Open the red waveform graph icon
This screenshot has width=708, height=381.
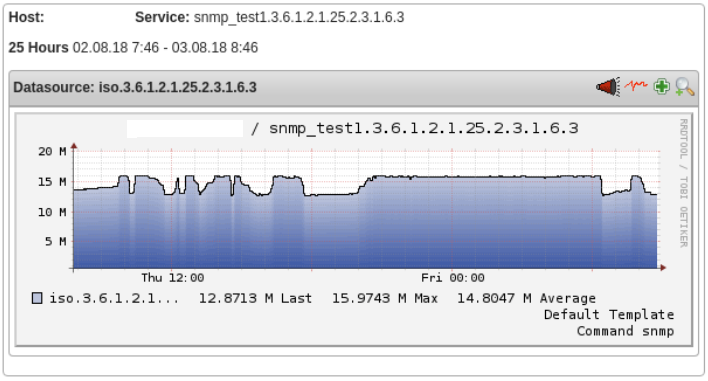coord(636,85)
